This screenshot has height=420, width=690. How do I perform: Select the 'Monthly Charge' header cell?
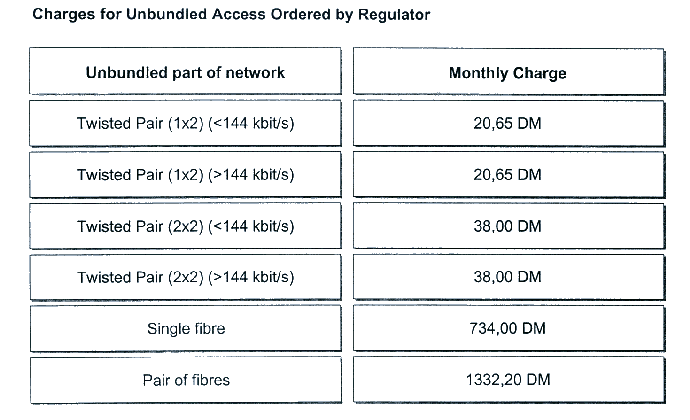pyautogui.click(x=509, y=71)
